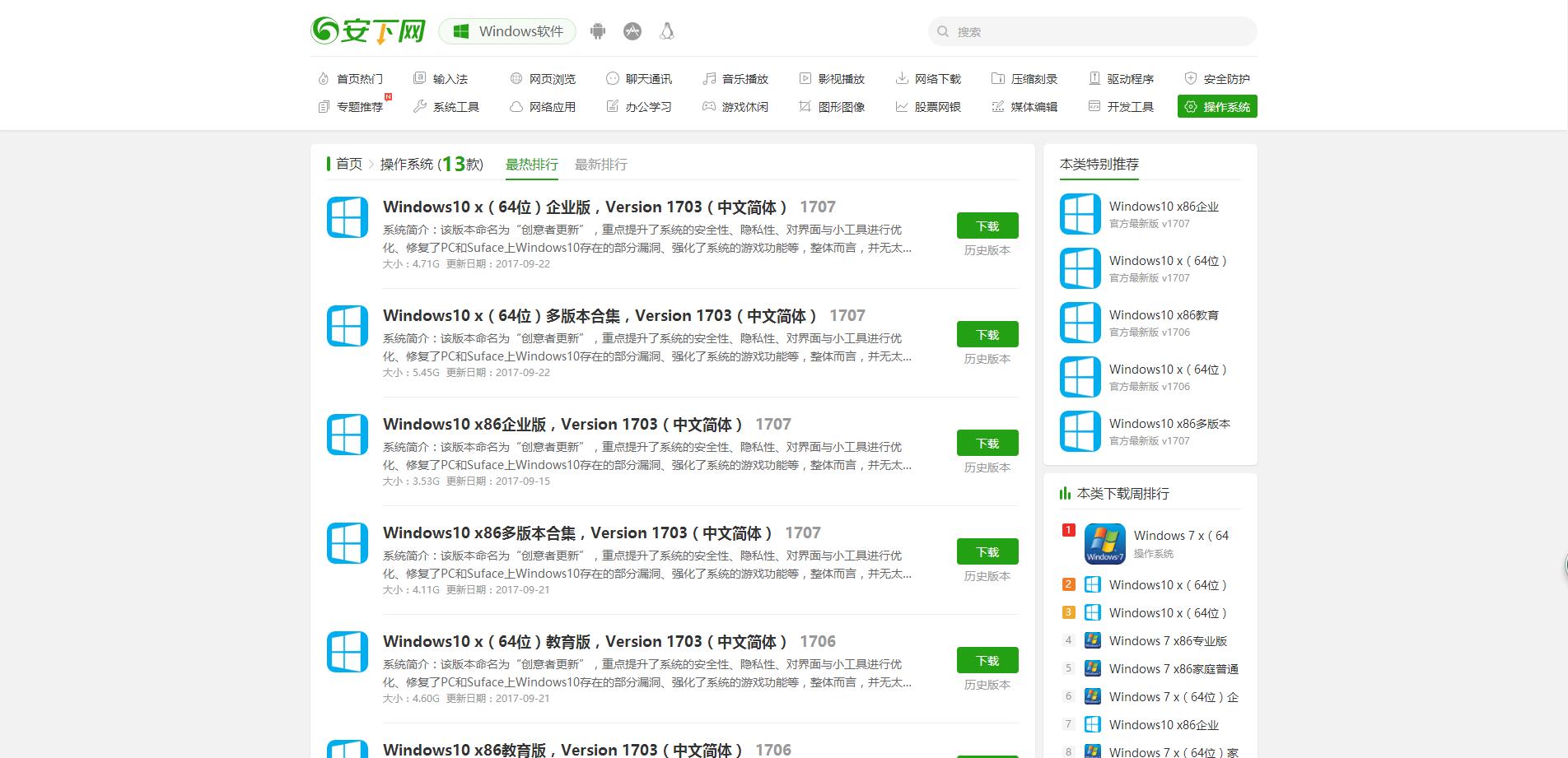Viewport: 1568px width, 758px height.
Task: Select the 操作系统 category button
Action: click(x=1217, y=107)
